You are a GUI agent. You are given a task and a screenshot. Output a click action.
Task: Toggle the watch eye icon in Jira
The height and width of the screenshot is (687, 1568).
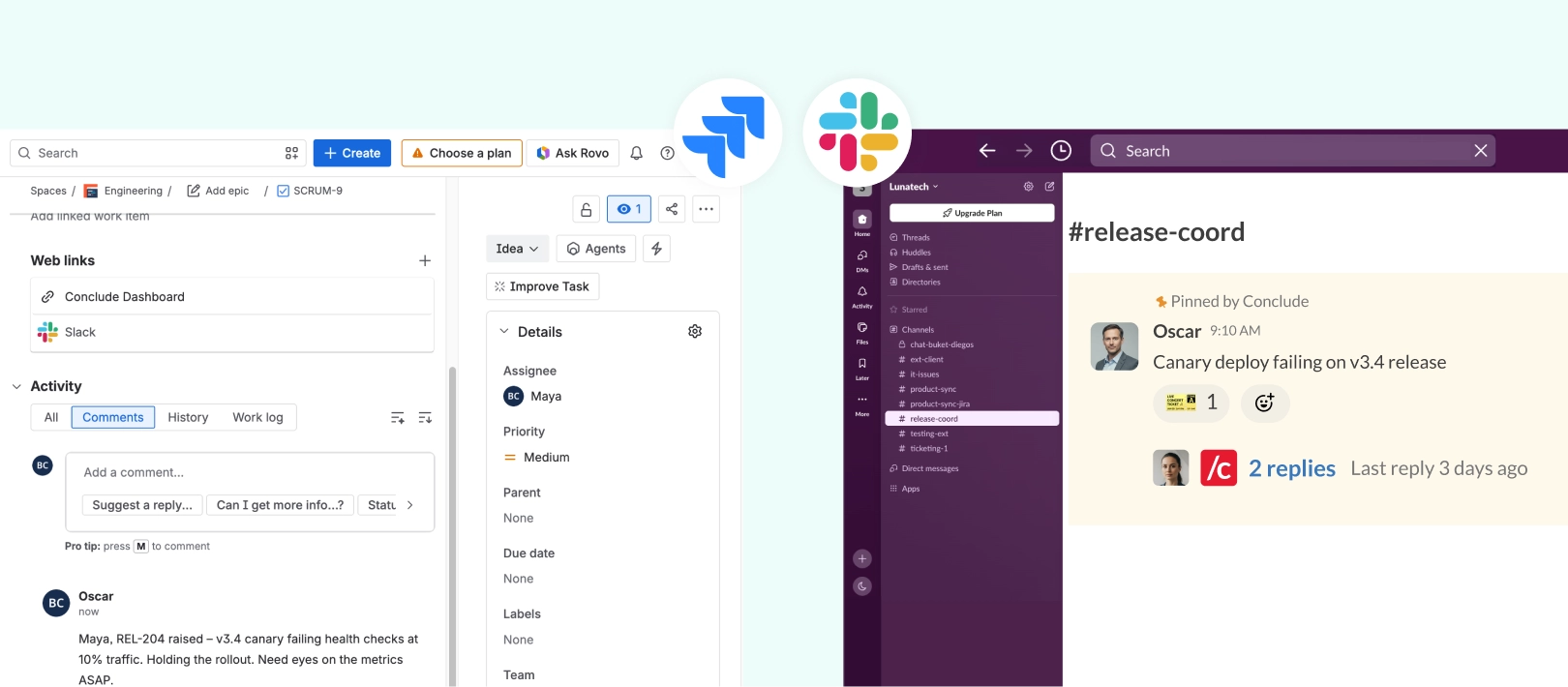tap(628, 209)
